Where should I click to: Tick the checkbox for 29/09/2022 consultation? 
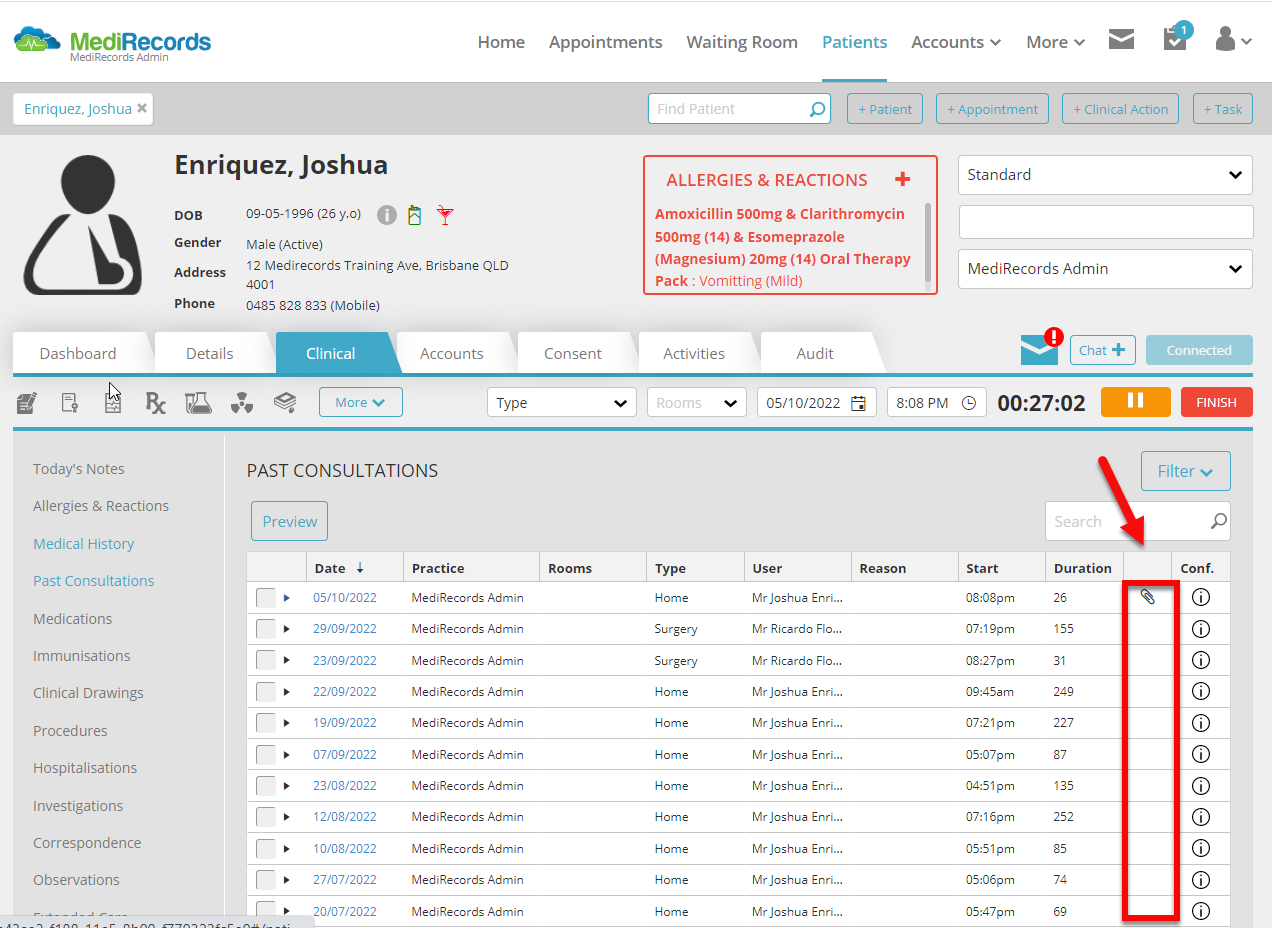265,629
